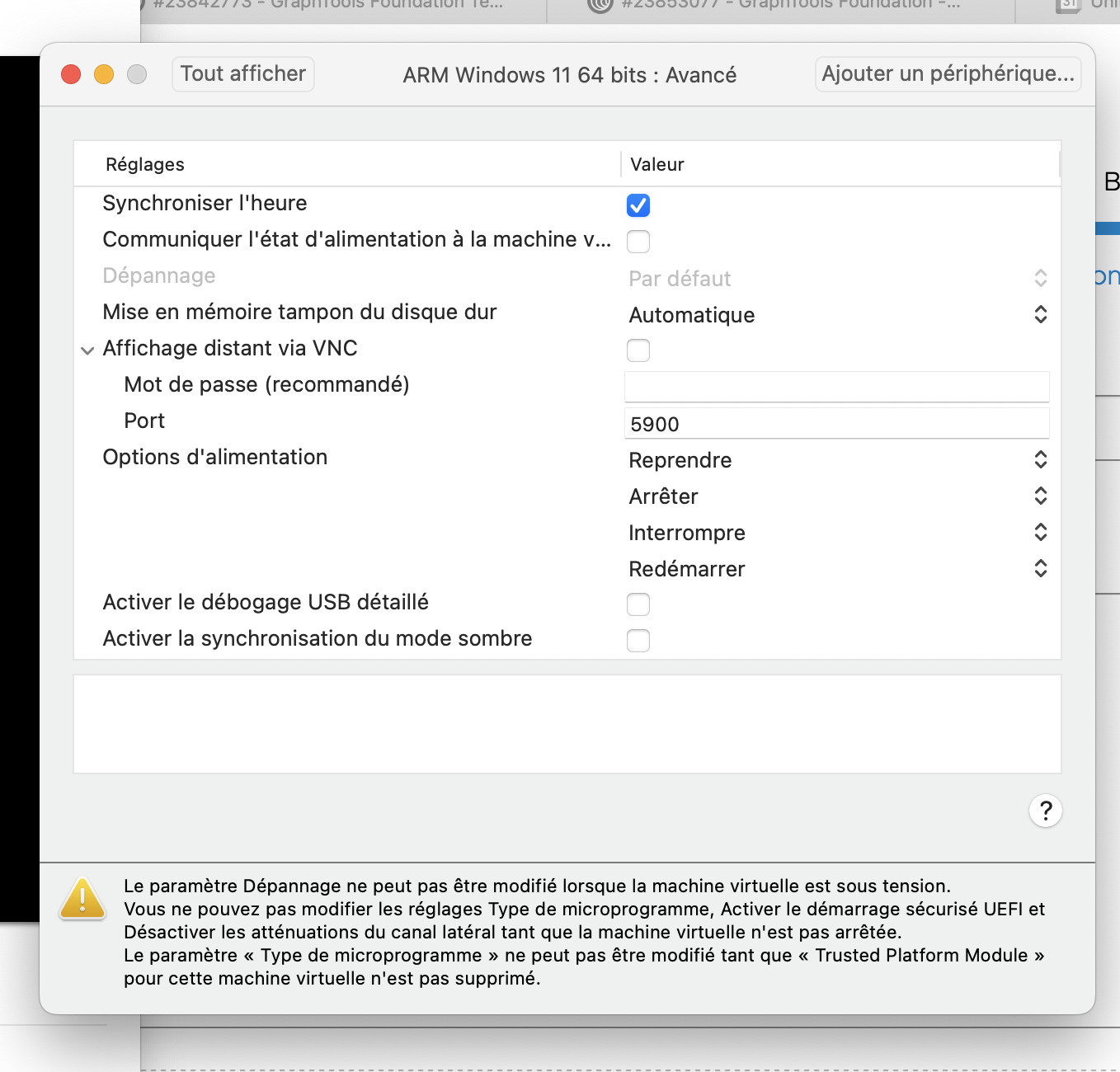
Task: Click the yellow minimize window button
Action: pyautogui.click(x=104, y=74)
